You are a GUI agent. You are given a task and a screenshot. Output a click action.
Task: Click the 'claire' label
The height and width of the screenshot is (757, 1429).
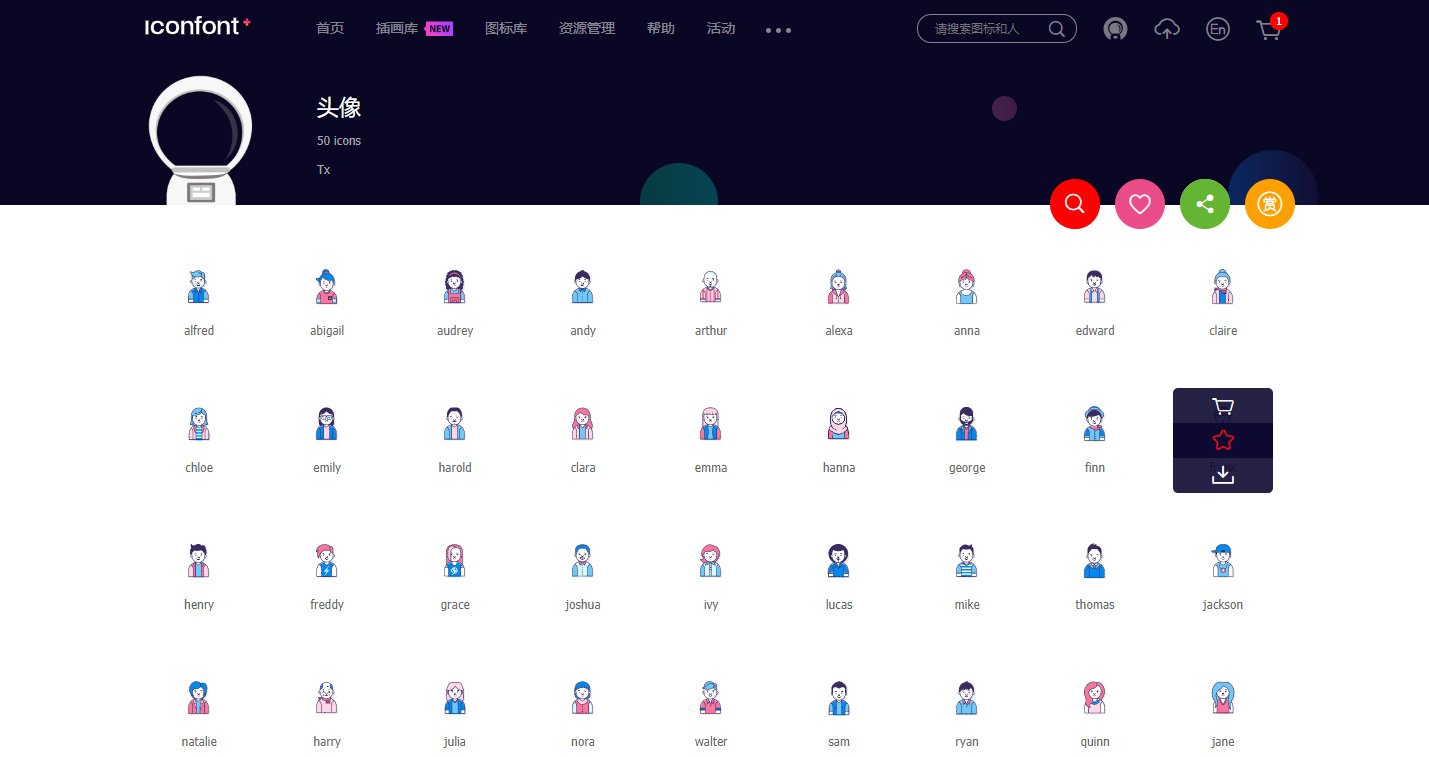pos(1223,331)
